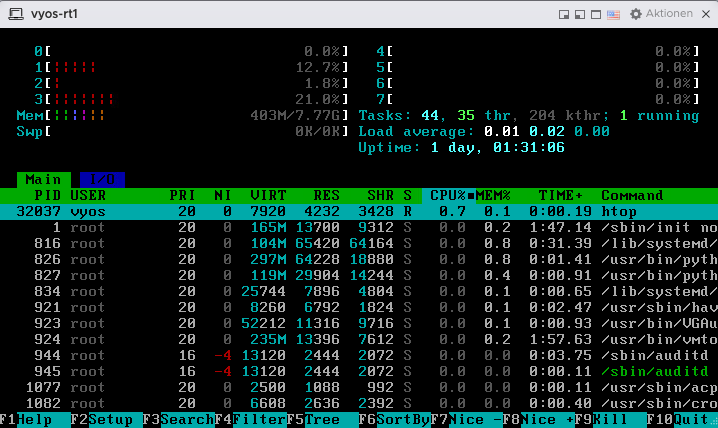718x428 pixels.
Task: Open the F6 SortBy menu
Action: (392, 420)
